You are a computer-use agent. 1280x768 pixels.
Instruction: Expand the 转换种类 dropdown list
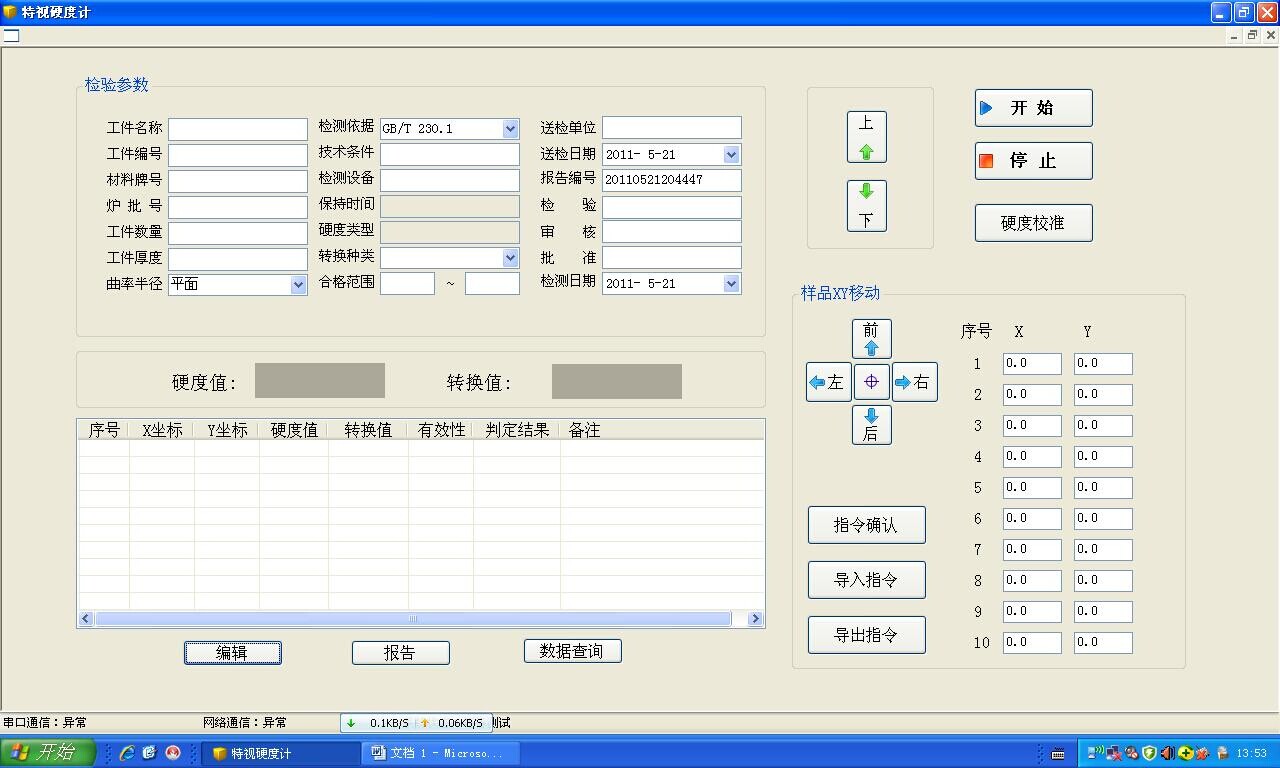tap(510, 258)
